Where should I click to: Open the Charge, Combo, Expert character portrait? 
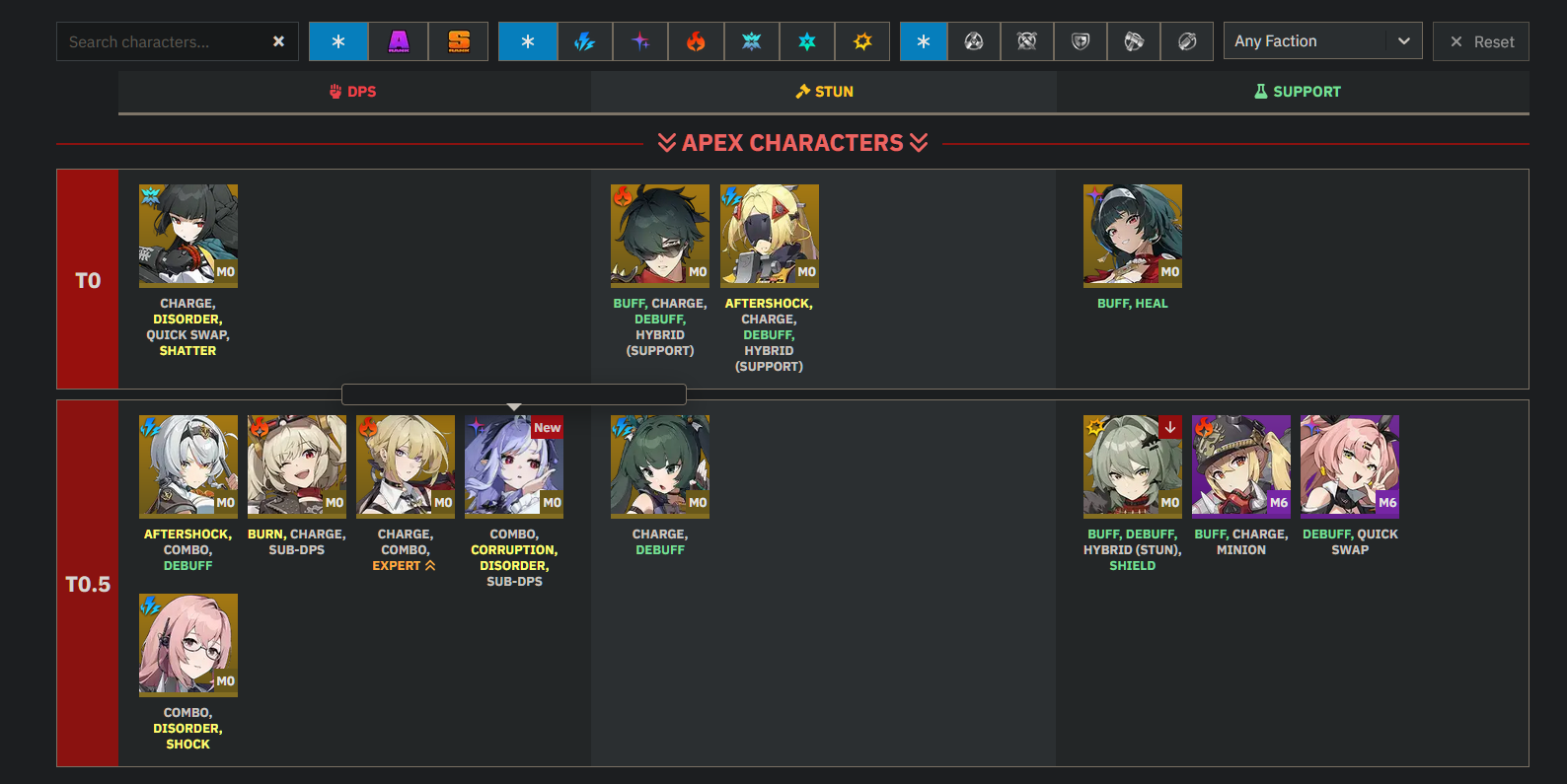pos(406,466)
